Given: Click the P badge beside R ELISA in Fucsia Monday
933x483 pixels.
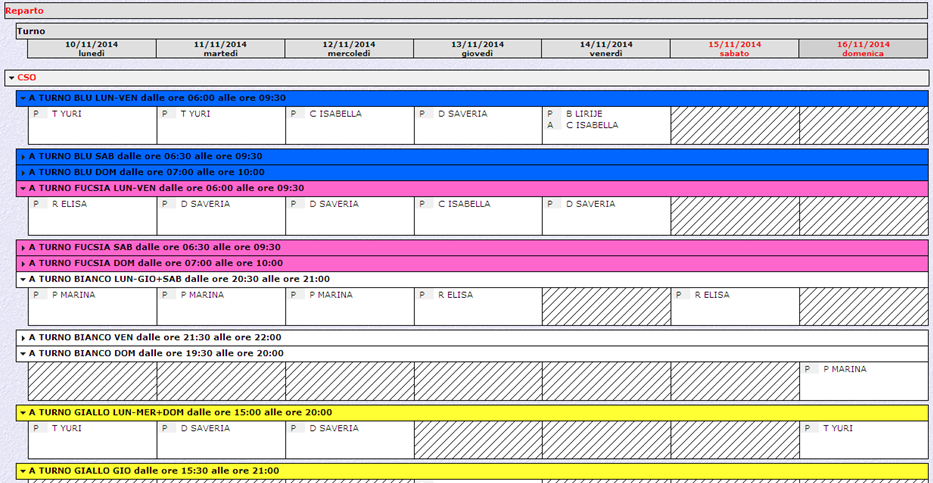Looking at the screenshot, I should tap(40, 204).
